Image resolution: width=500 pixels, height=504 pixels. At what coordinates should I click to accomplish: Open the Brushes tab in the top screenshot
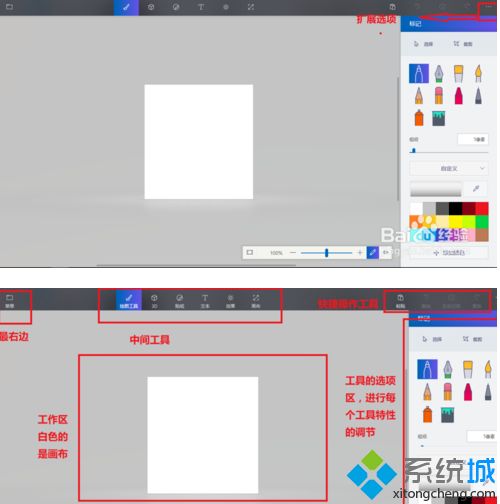pos(126,7)
